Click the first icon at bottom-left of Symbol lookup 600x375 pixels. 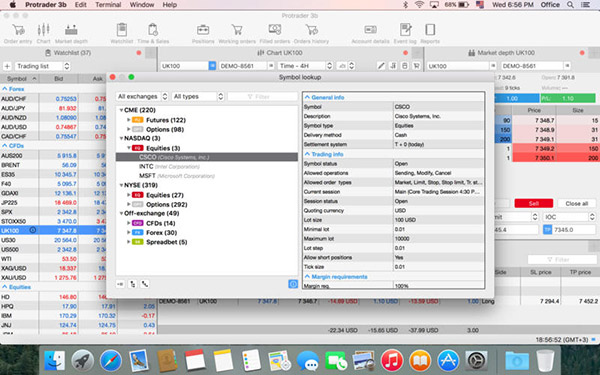point(120,284)
